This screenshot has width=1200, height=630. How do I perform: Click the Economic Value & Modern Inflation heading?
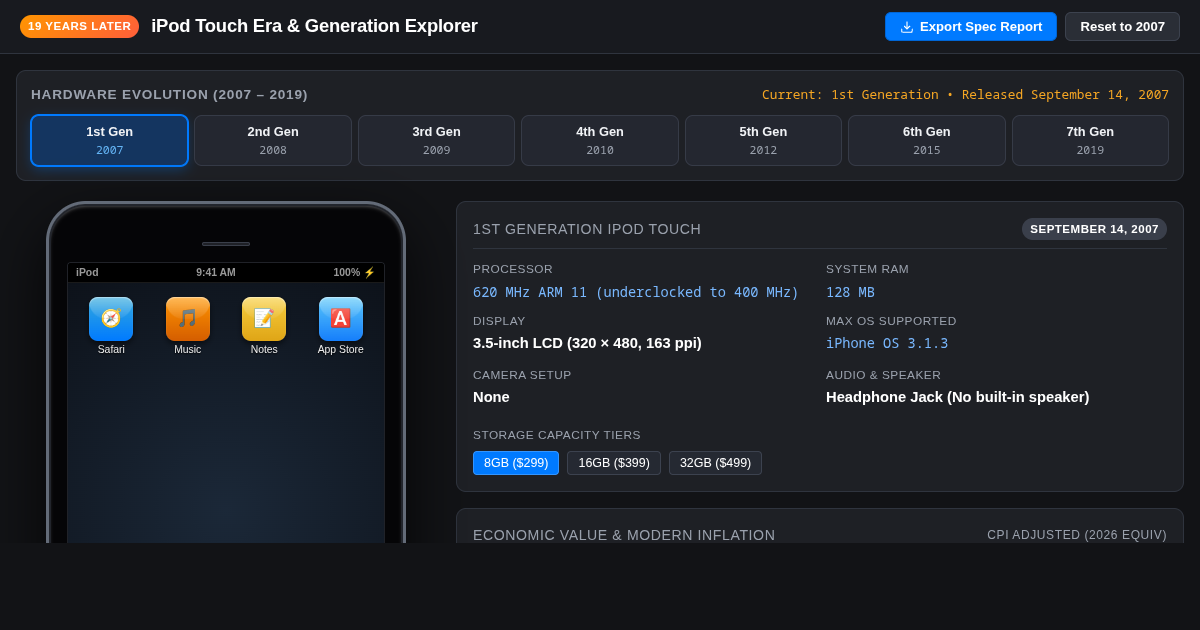(x=624, y=535)
